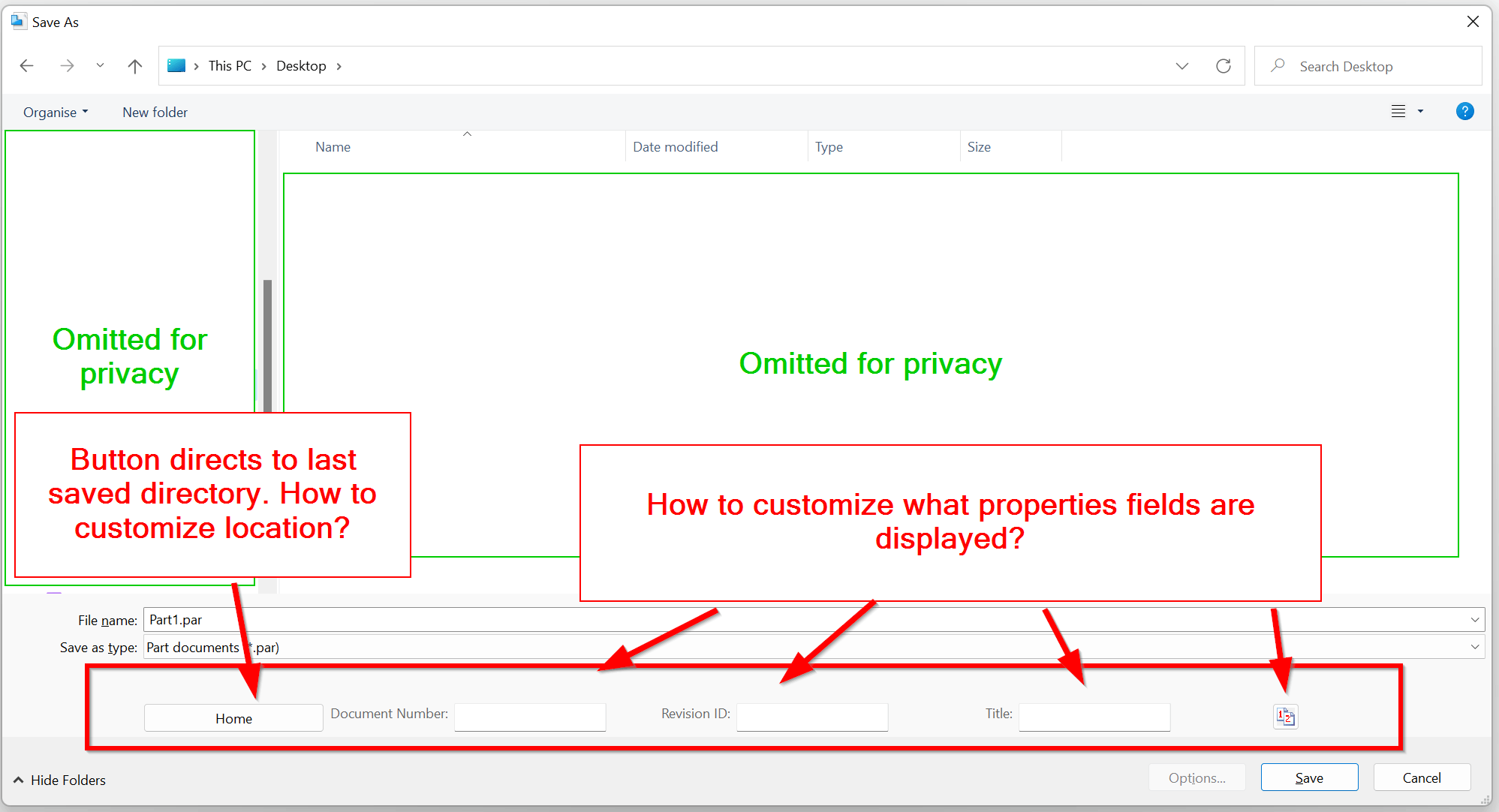
Task: Click the property manager icon beside Title
Action: coord(1285,717)
